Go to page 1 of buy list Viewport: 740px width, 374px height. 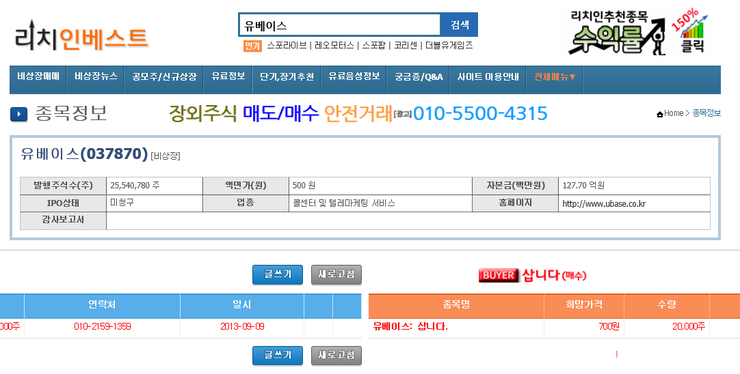616,354
